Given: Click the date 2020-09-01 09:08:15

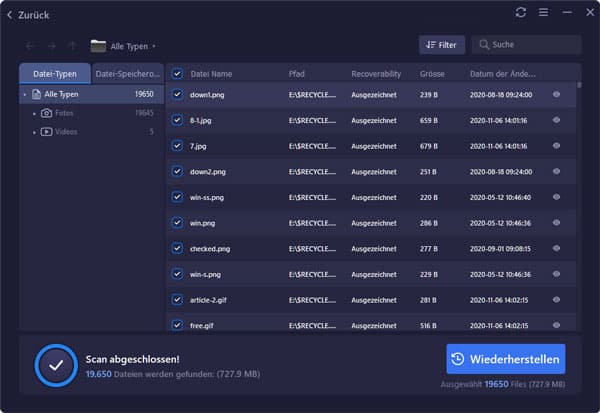Looking at the screenshot, I should [x=500, y=249].
